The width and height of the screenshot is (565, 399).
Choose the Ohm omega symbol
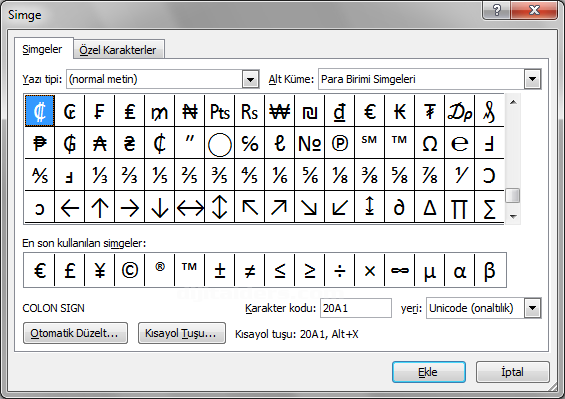pos(430,143)
